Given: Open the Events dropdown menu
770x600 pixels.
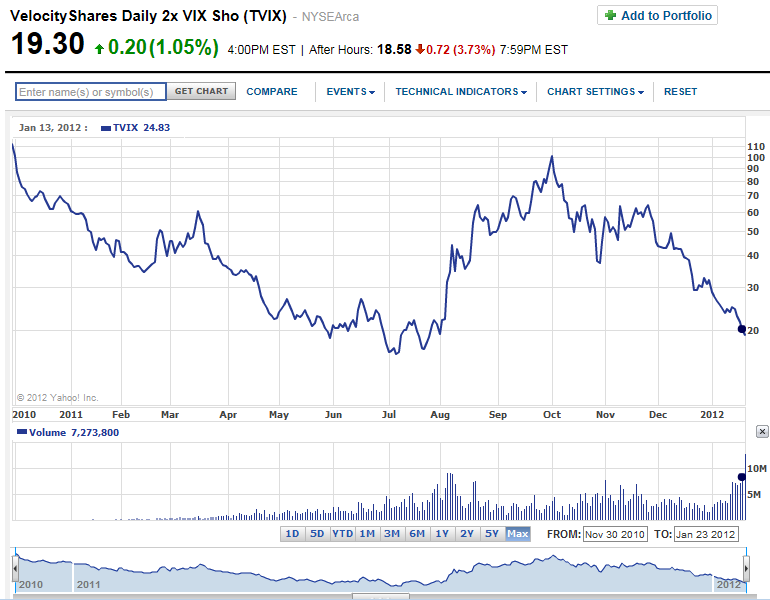Looking at the screenshot, I should [350, 92].
